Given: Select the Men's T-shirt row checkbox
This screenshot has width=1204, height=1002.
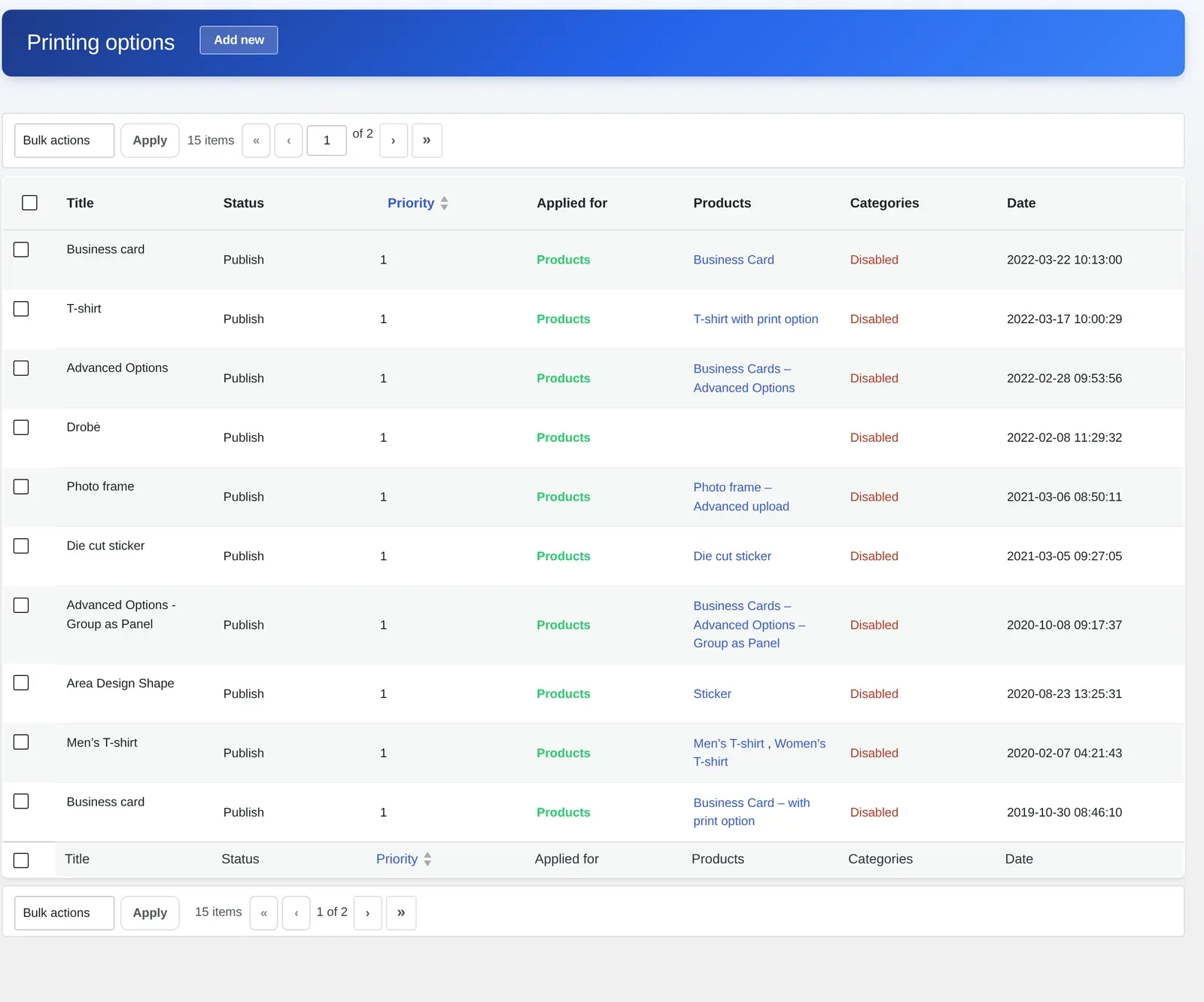Looking at the screenshot, I should 21,742.
